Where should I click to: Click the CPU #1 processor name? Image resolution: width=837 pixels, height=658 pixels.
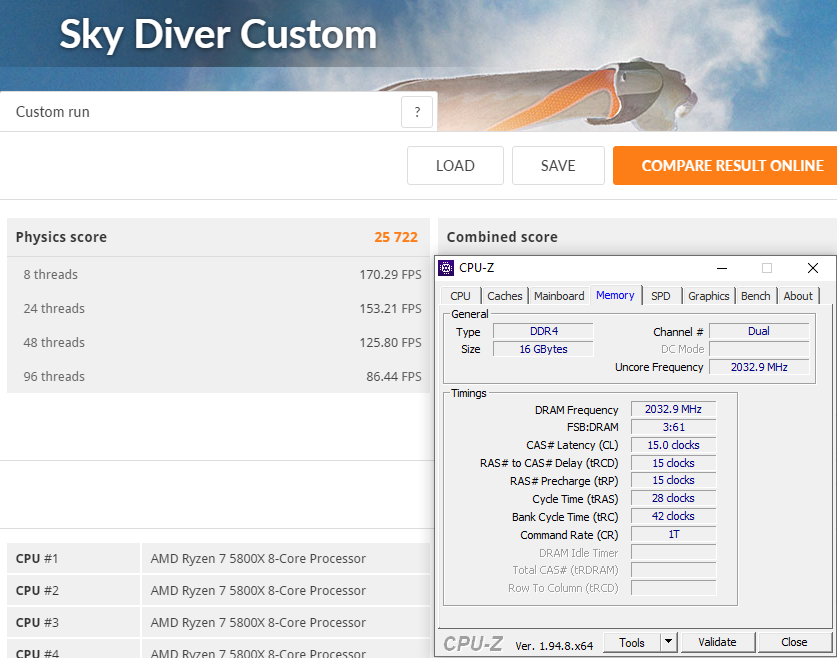click(x=258, y=559)
